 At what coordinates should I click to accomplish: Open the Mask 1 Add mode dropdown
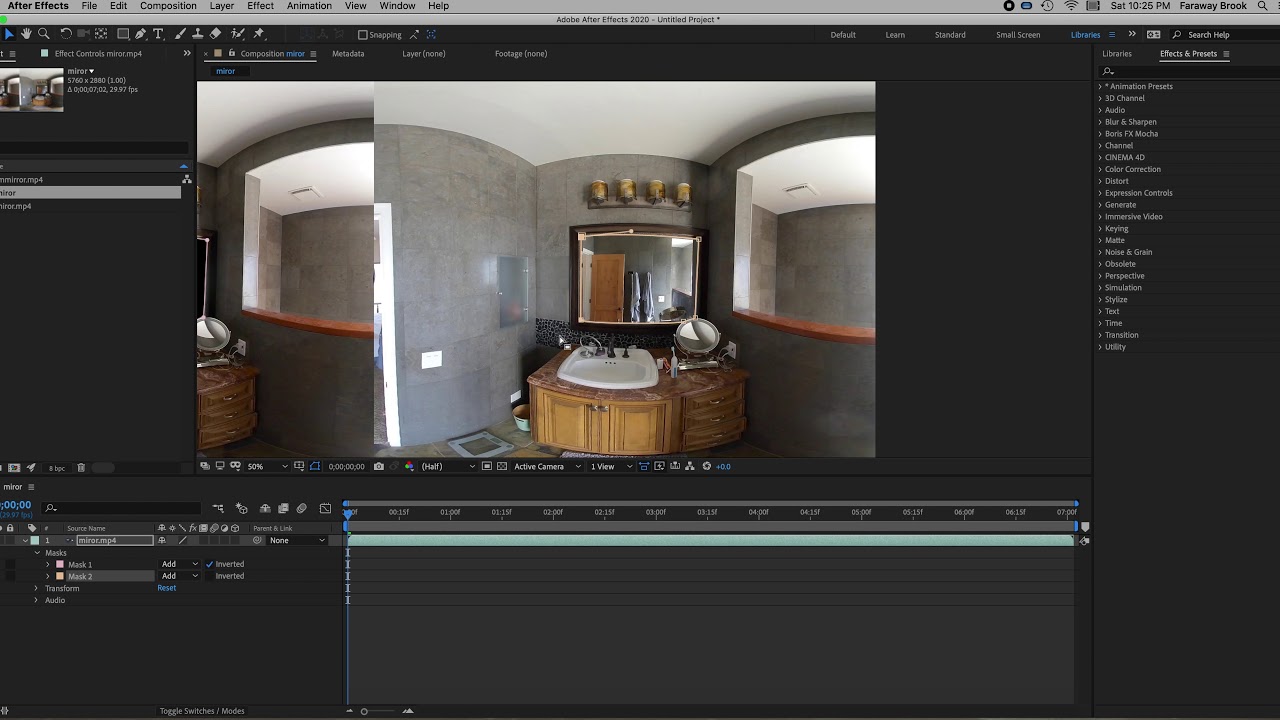tap(180, 564)
